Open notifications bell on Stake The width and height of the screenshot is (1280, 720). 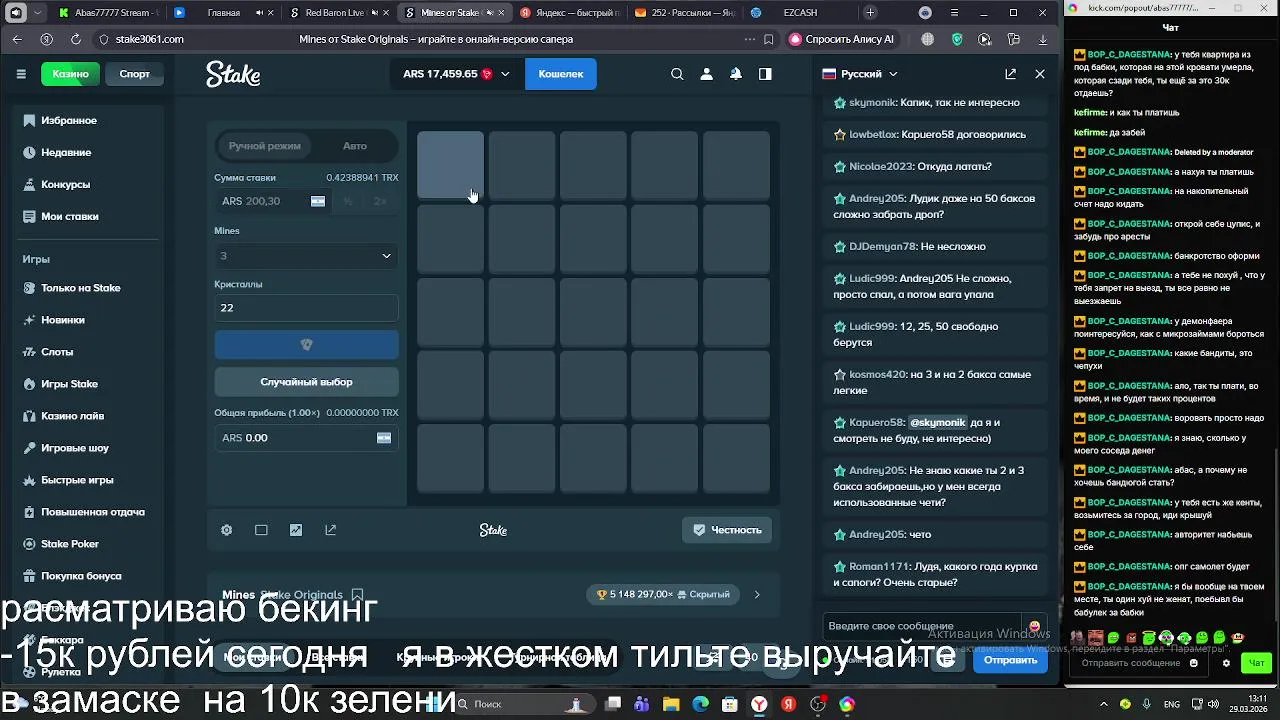coord(736,74)
